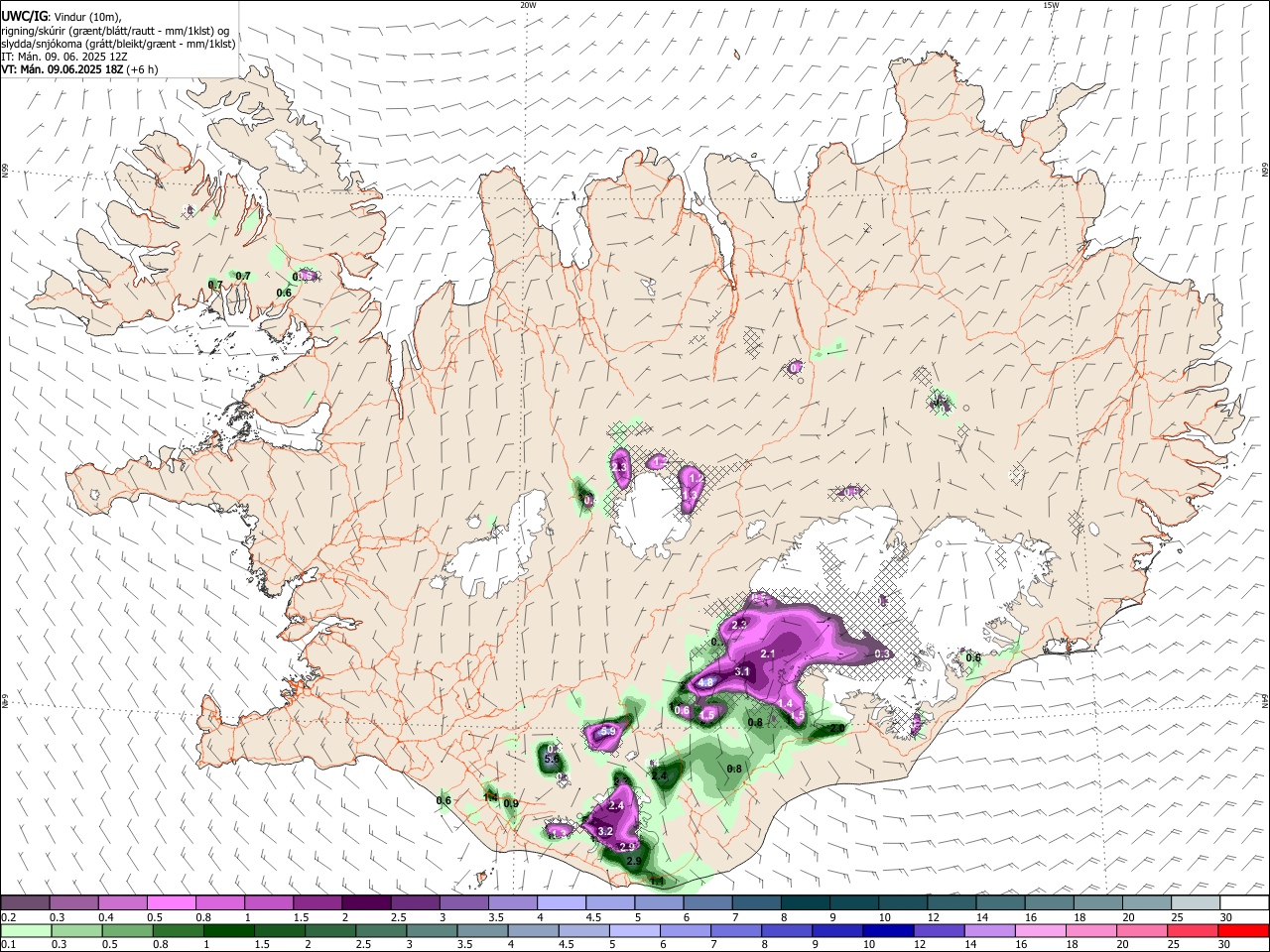Click the black '2.9' label on dark green

635,861
